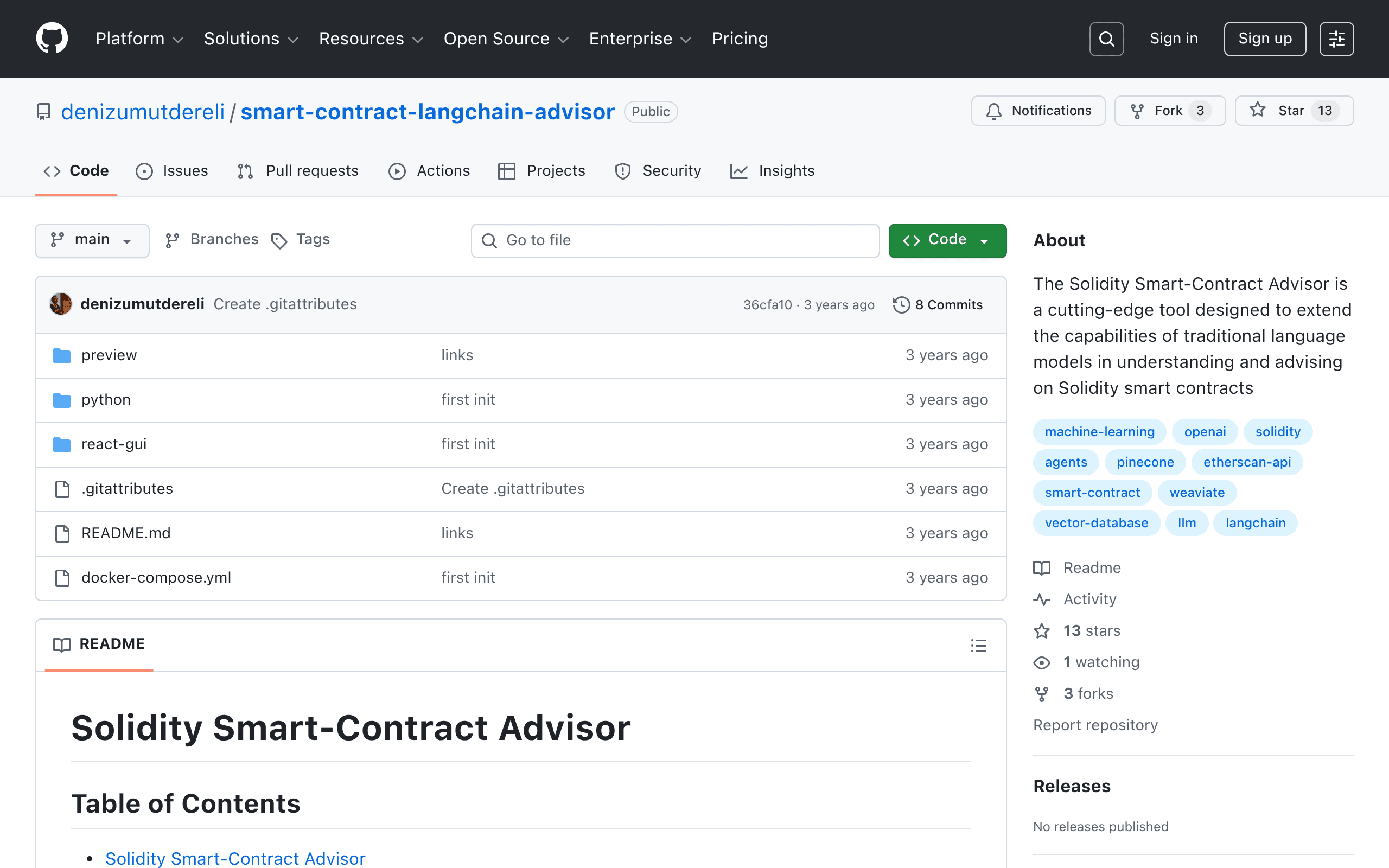Image resolution: width=1389 pixels, height=868 pixels.
Task: Click the Sign up button
Action: 1265,39
